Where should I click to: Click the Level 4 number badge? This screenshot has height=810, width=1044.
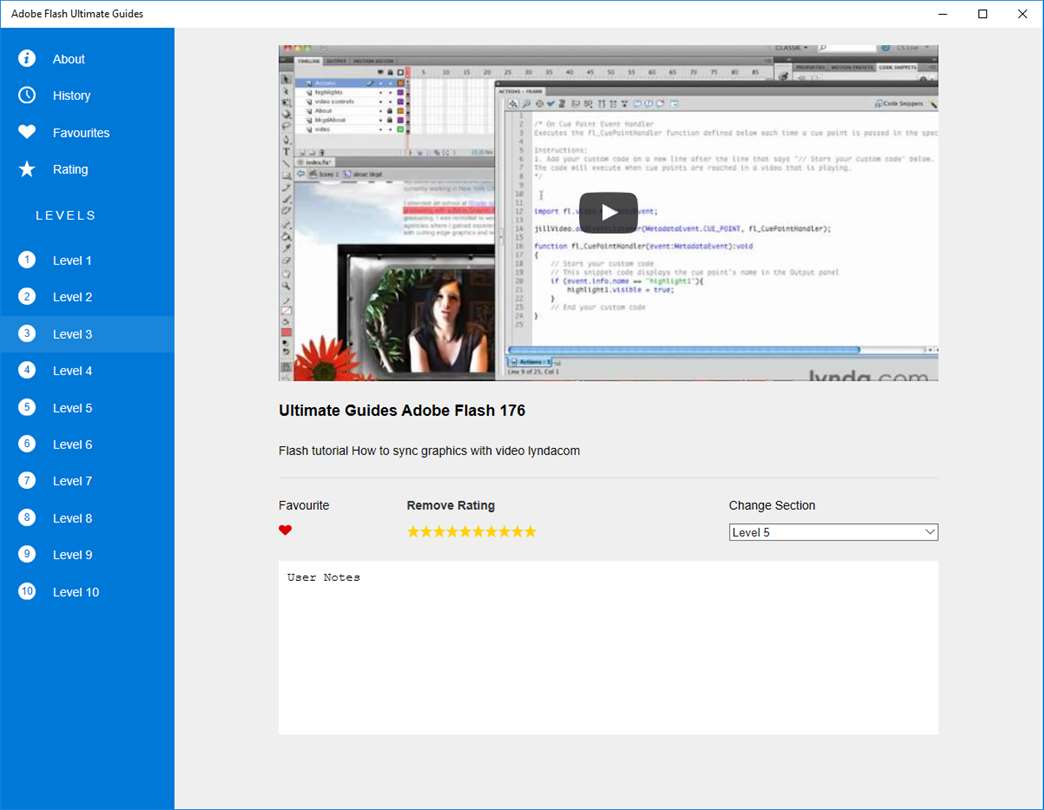[27, 370]
